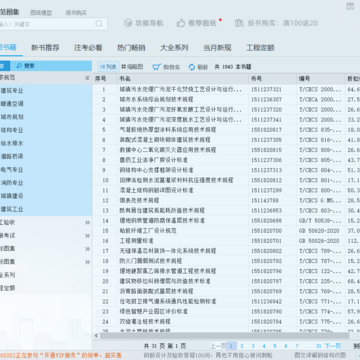
Task: Click the 纸书购买:满100返20 promotion text
Action: click(283, 23)
